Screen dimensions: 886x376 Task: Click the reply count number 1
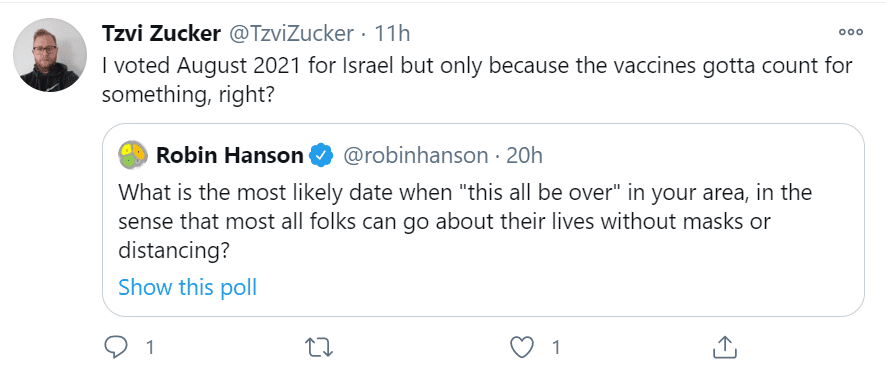150,348
